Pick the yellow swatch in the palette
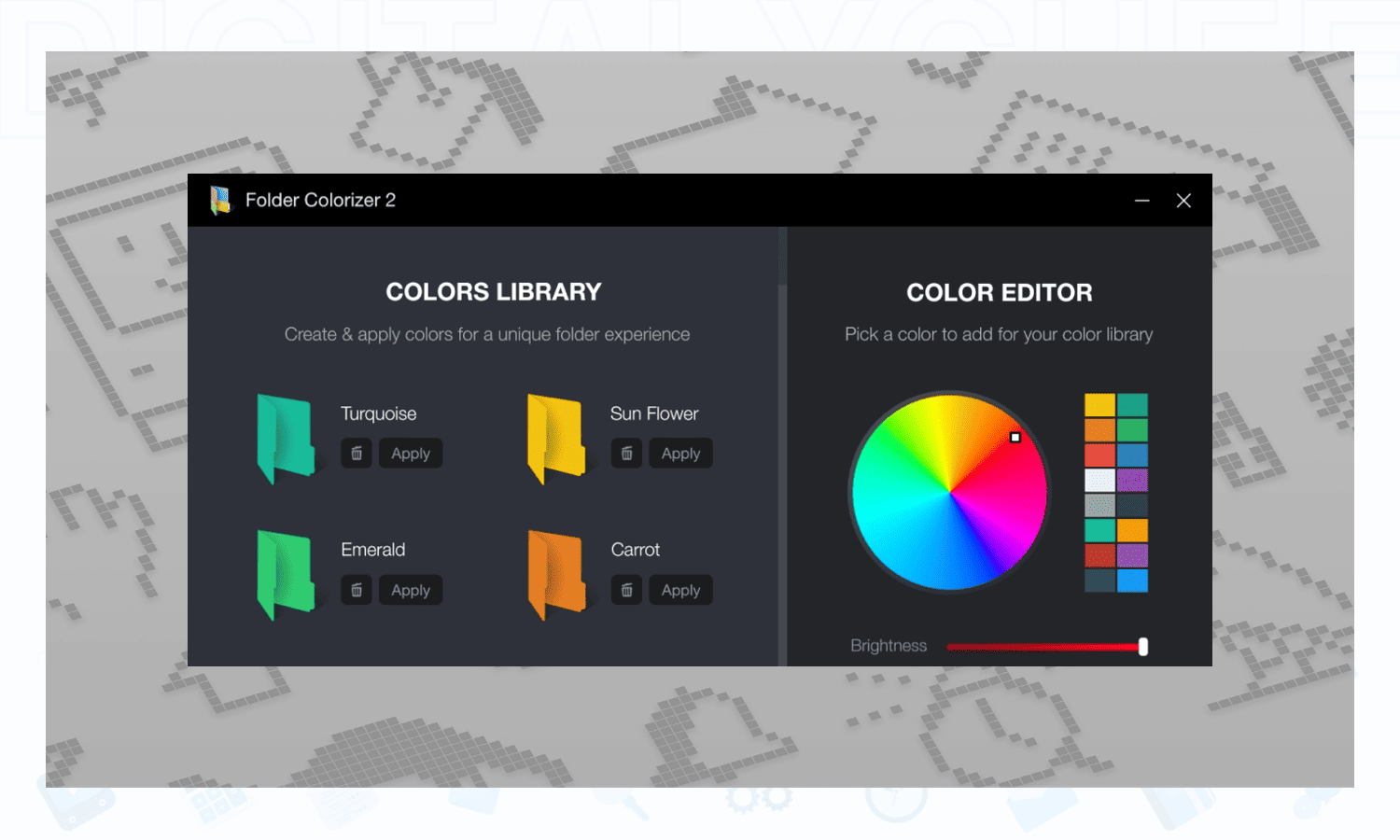The height and width of the screenshot is (840, 1400). click(1099, 405)
